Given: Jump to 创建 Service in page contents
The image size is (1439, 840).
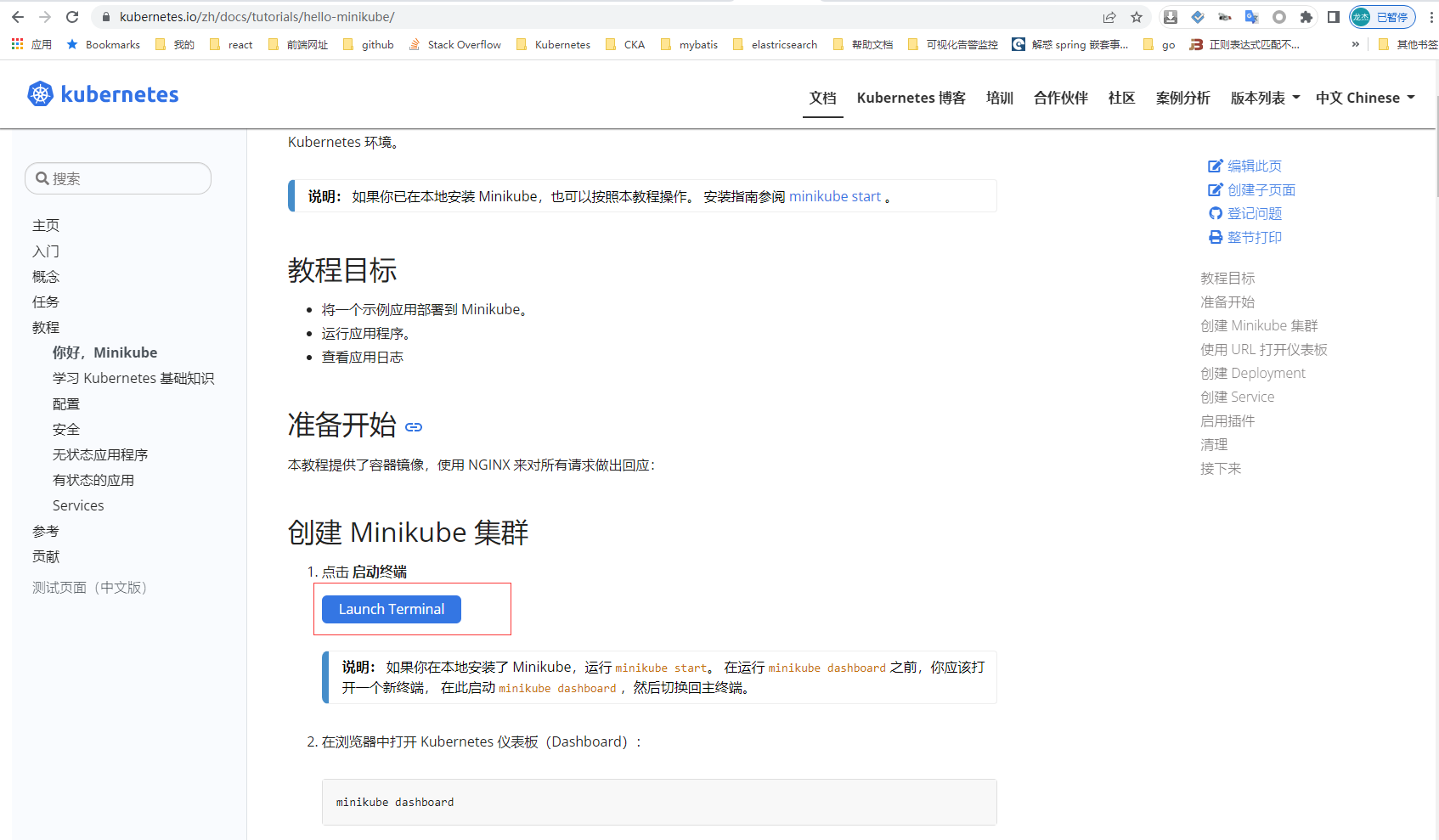Looking at the screenshot, I should point(1238,397).
